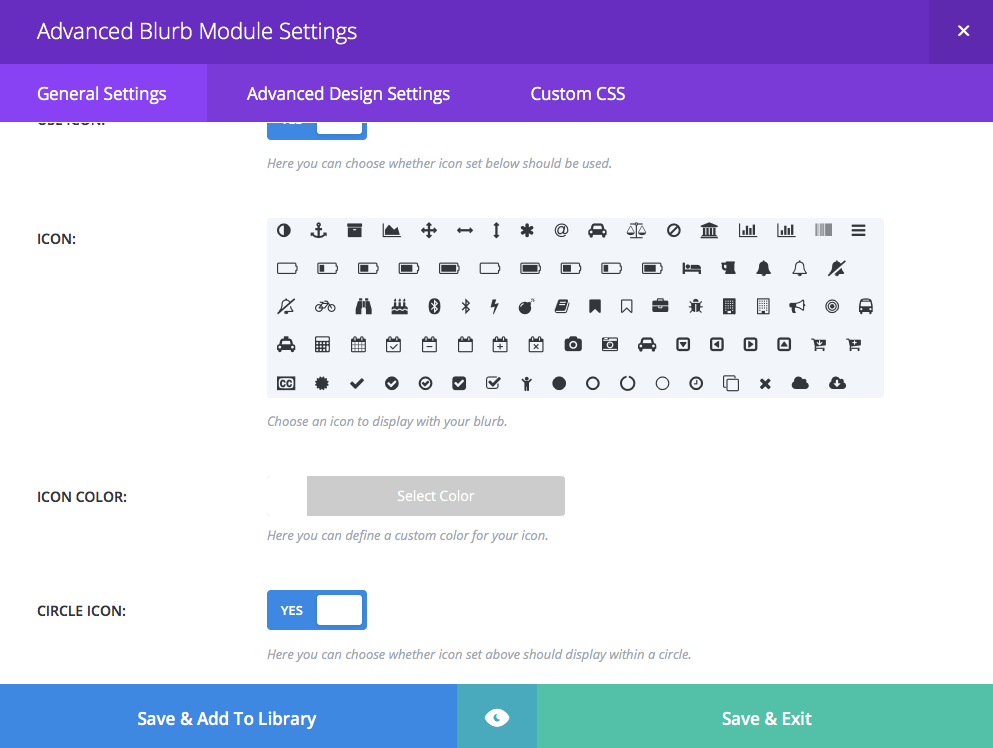Switch the Use Icon toggle
Viewport: 993px width, 748px height.
316,128
